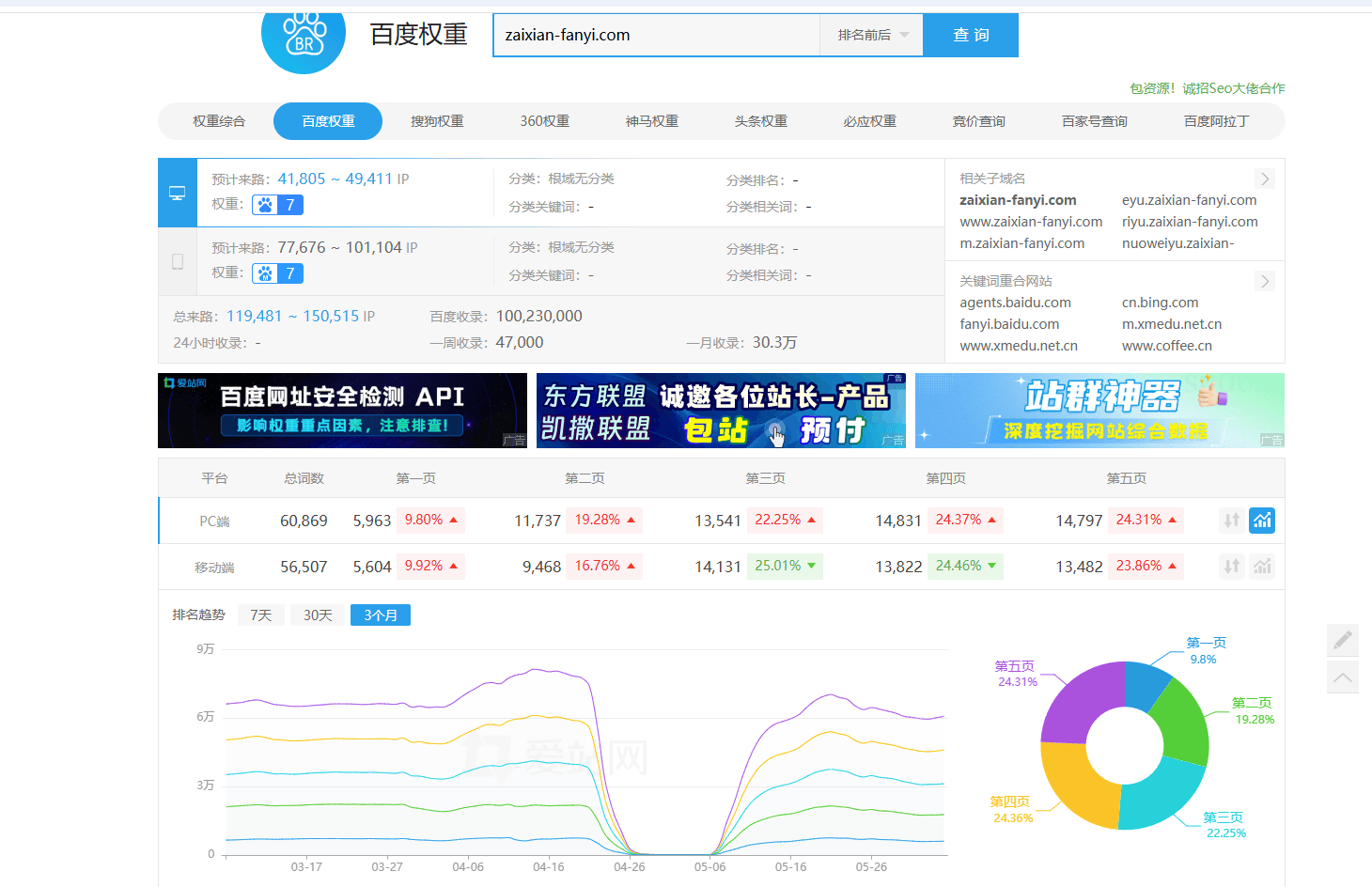Open cn.bing.com link
Screen dimensions: 1372x887
[1161, 303]
